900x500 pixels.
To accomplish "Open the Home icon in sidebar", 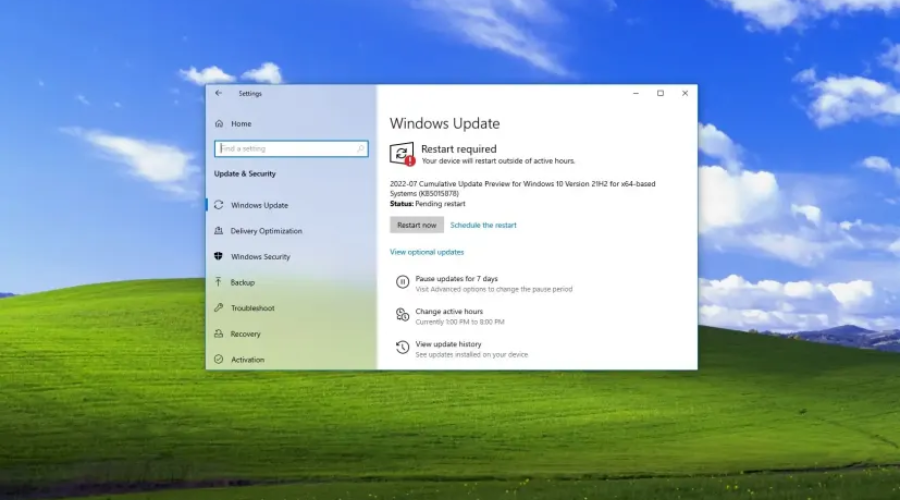I will pos(219,123).
